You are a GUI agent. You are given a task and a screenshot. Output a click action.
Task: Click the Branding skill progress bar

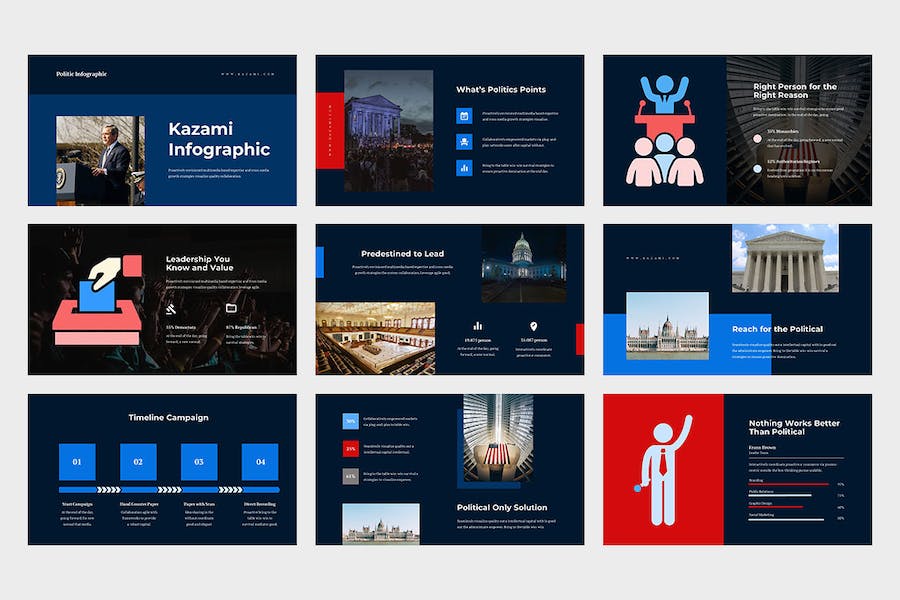pos(788,484)
